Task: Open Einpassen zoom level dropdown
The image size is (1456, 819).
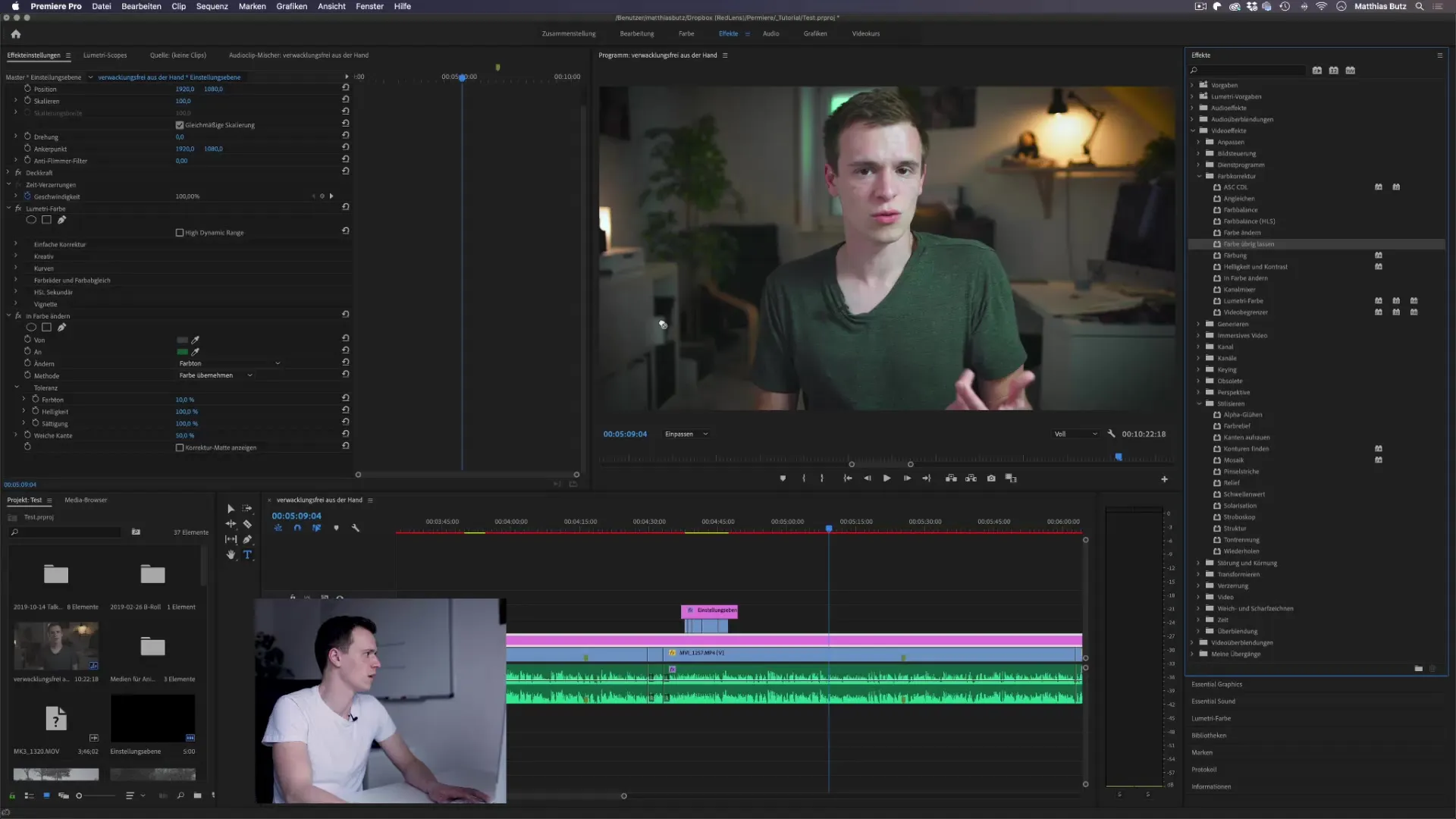Action: (686, 434)
